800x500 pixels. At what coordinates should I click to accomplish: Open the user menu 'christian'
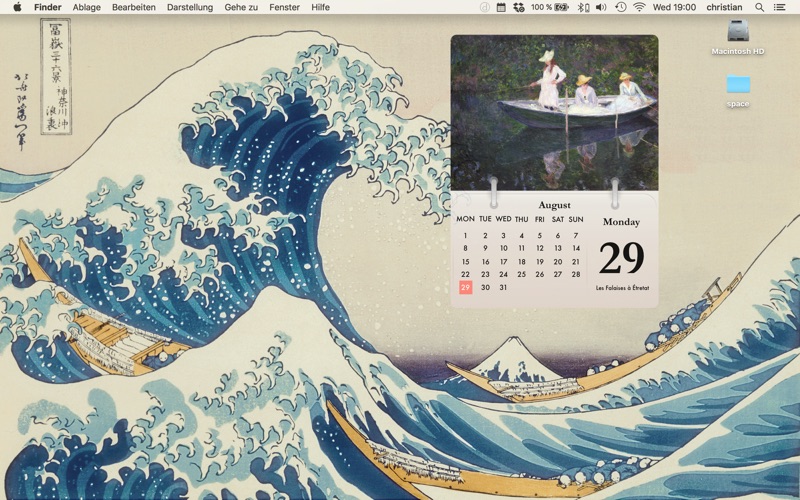tap(724, 7)
